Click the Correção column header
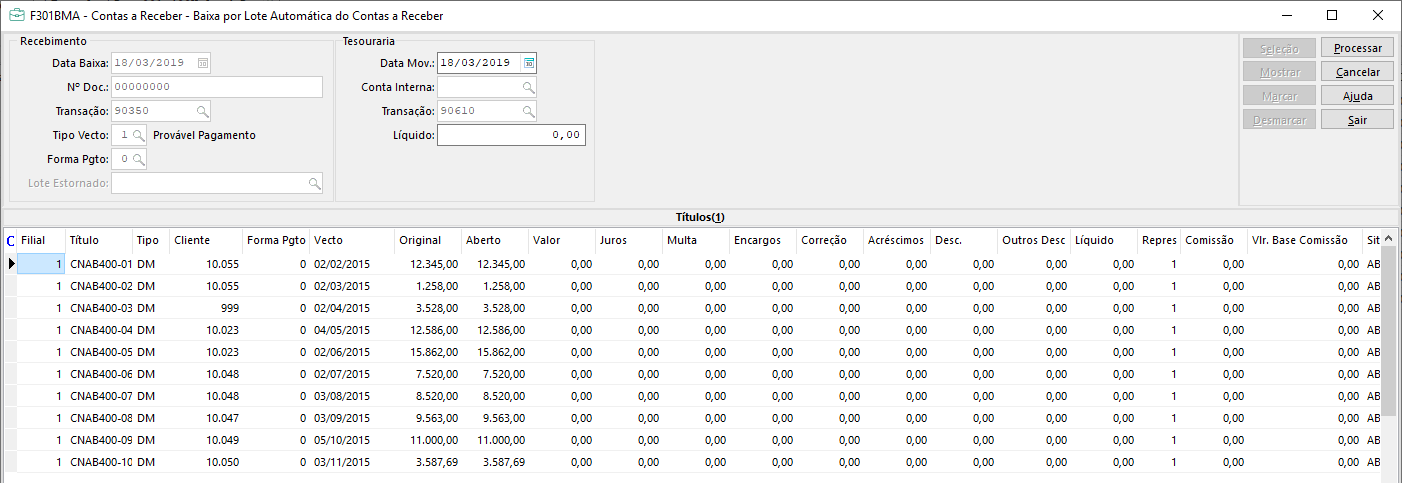The image size is (1402, 483). pos(830,240)
